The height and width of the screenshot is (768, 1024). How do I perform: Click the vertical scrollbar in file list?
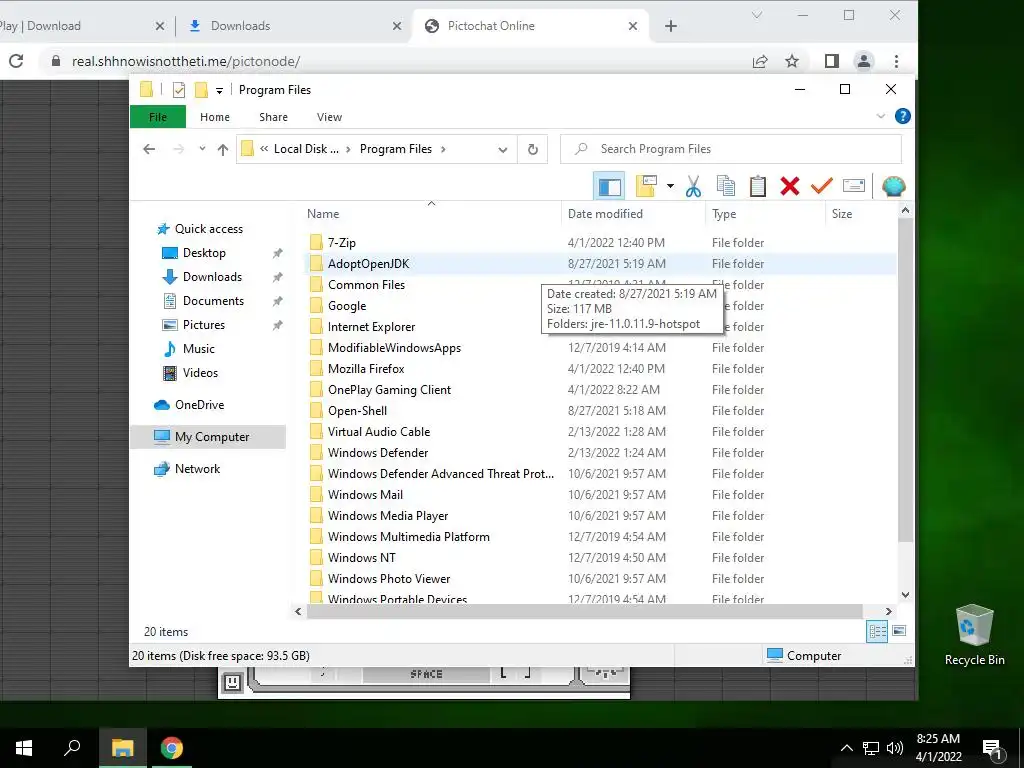click(905, 379)
